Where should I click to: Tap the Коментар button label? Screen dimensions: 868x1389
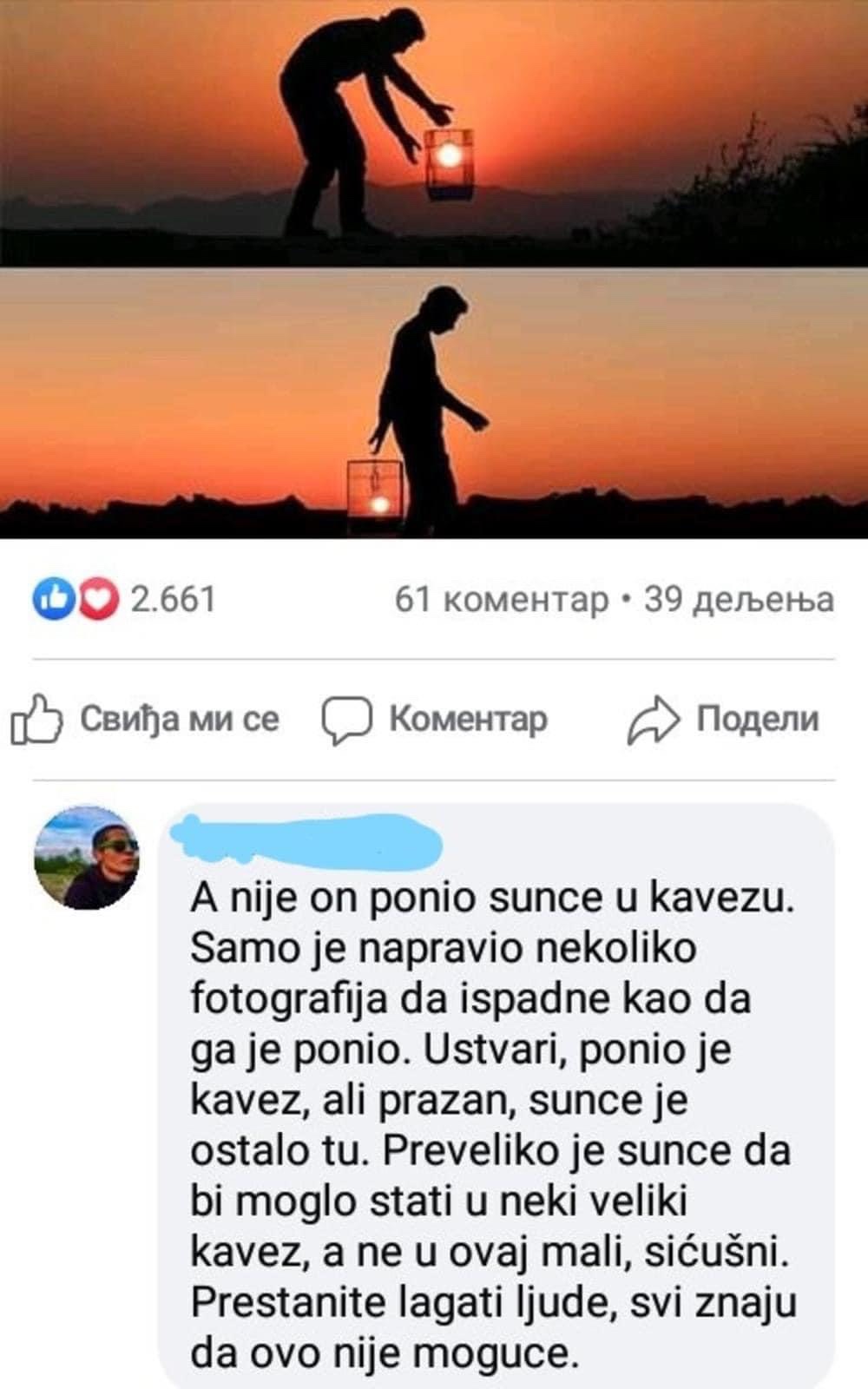click(x=468, y=719)
